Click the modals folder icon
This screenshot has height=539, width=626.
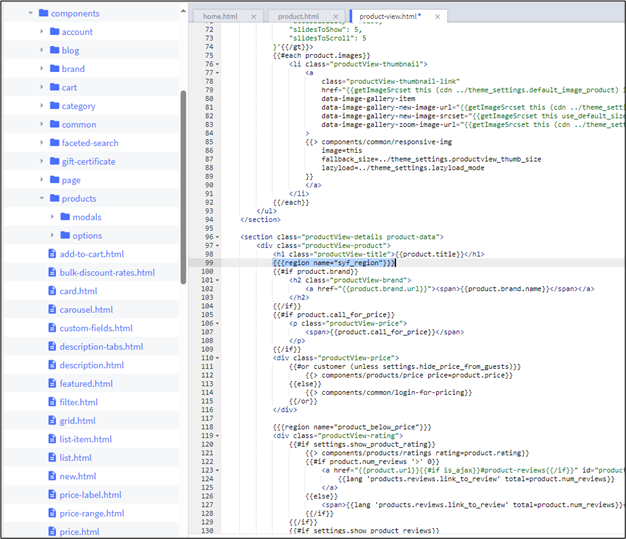coord(65,217)
